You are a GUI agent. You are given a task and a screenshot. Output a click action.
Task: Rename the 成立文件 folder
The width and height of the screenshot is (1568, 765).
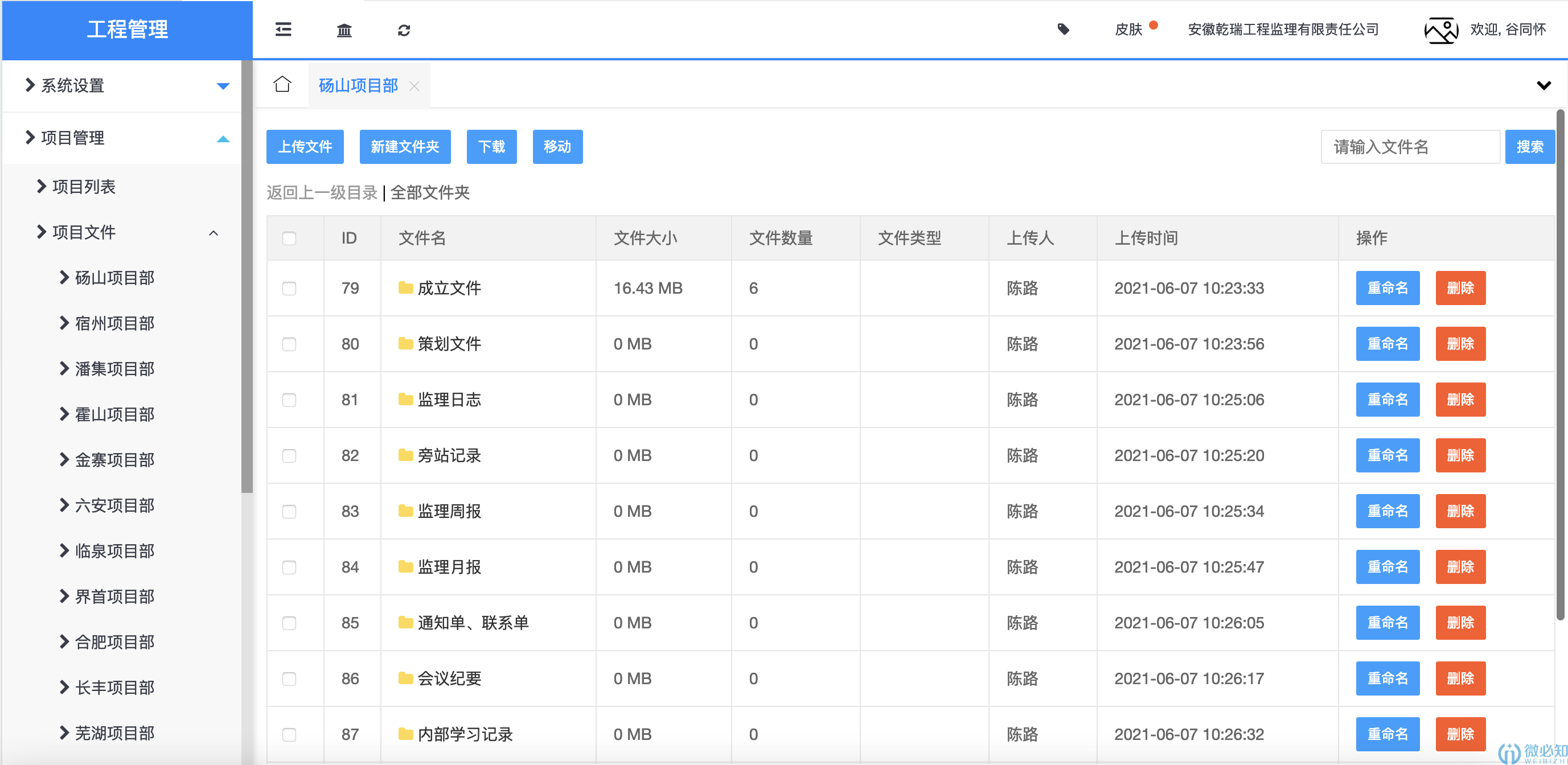coord(1387,288)
